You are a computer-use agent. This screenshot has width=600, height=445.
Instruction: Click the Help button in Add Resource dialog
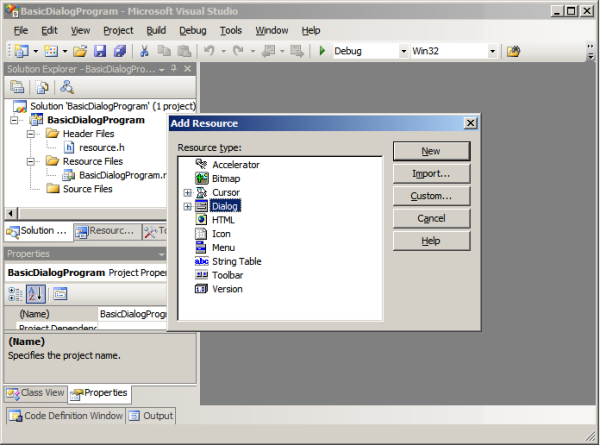pos(431,241)
